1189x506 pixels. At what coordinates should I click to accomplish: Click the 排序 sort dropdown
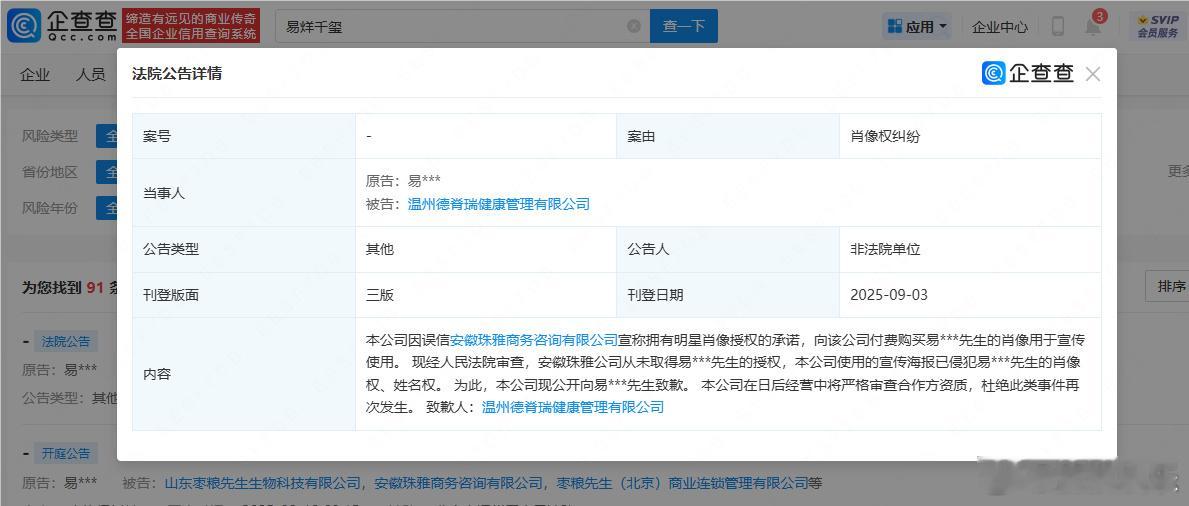1167,286
